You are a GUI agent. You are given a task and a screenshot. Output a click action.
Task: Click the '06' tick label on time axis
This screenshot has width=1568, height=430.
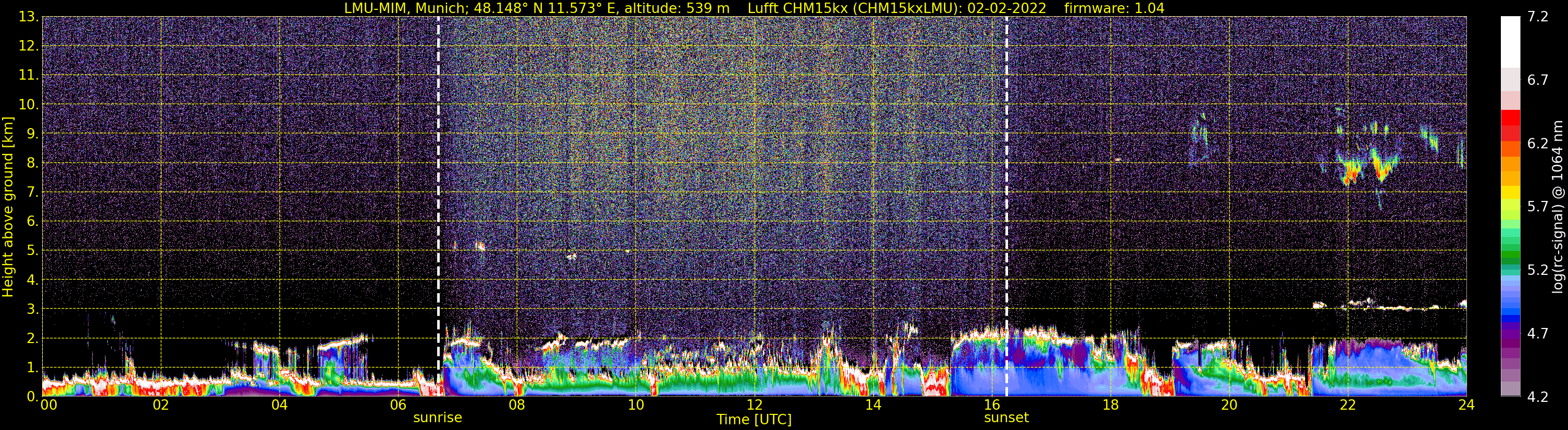[398, 405]
